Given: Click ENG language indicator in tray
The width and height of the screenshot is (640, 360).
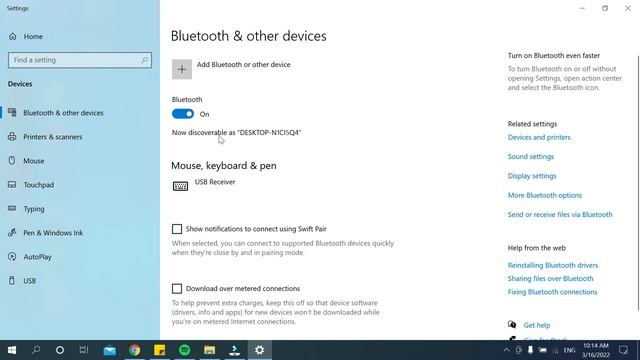Looking at the screenshot, I should [x=569, y=350].
